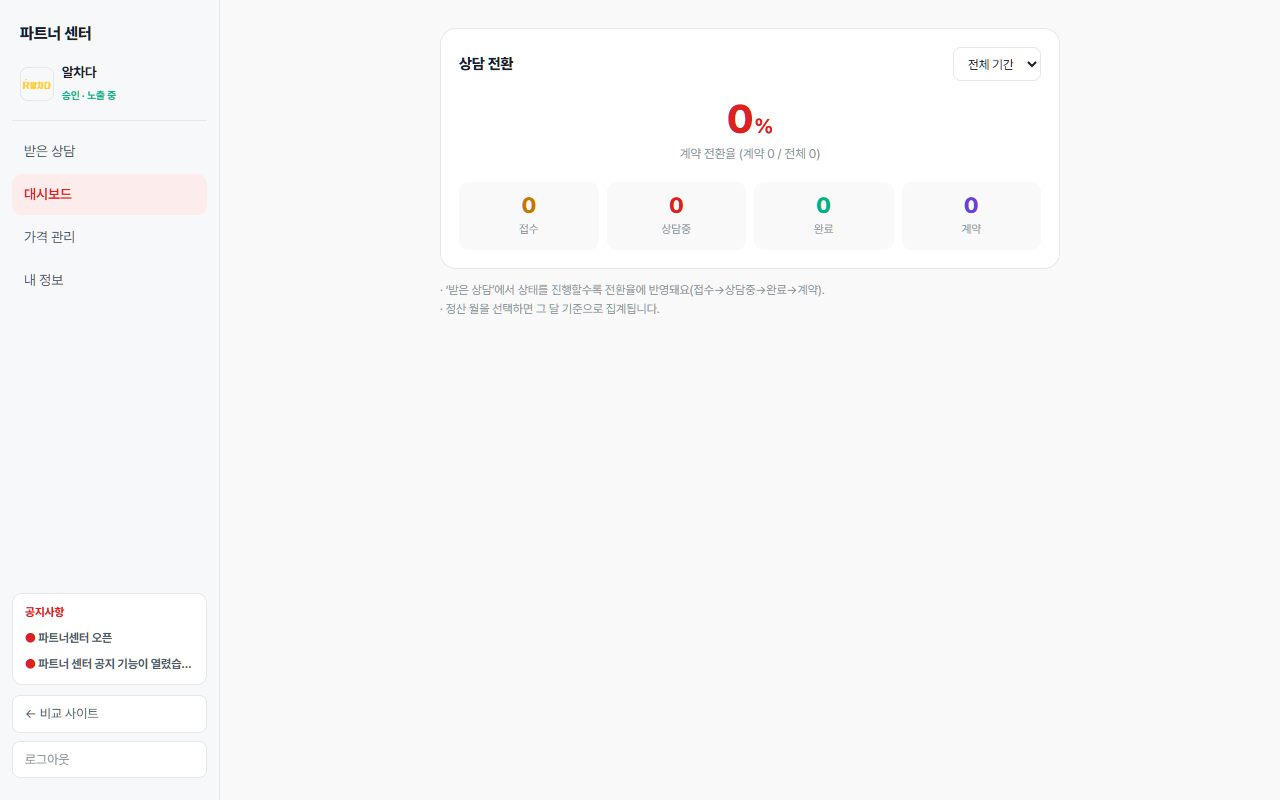Click the note starting with '받은 상담'에서 상태를

point(632,290)
